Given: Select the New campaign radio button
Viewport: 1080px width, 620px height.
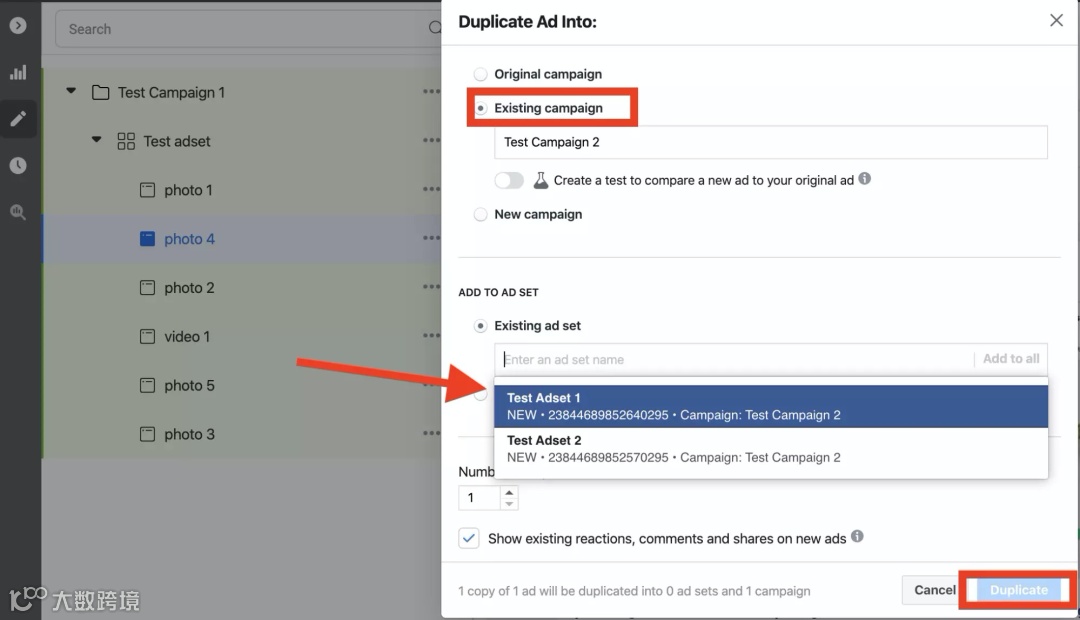Looking at the screenshot, I should (480, 214).
